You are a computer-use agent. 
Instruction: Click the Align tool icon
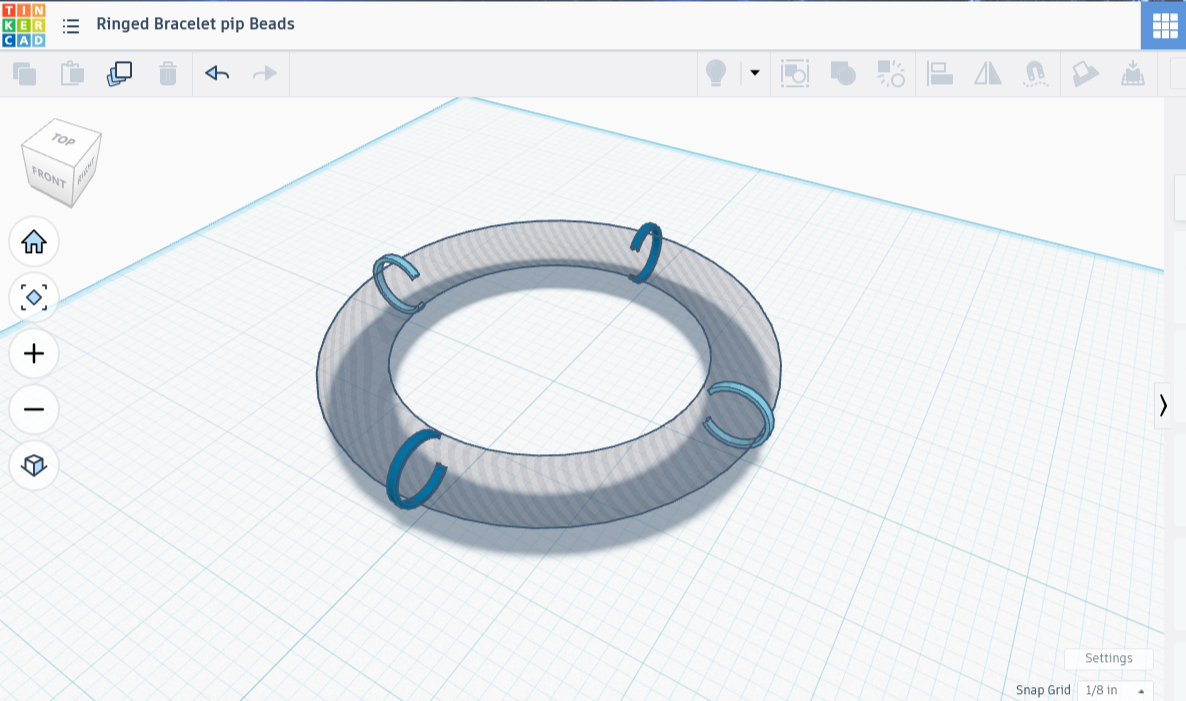(939, 73)
